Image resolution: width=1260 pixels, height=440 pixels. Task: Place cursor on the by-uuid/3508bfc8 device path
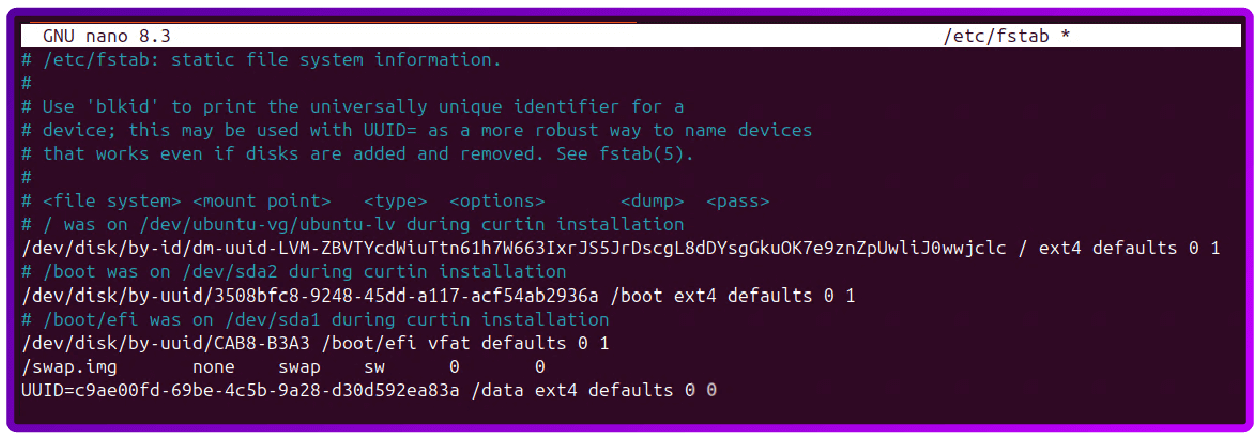310,296
